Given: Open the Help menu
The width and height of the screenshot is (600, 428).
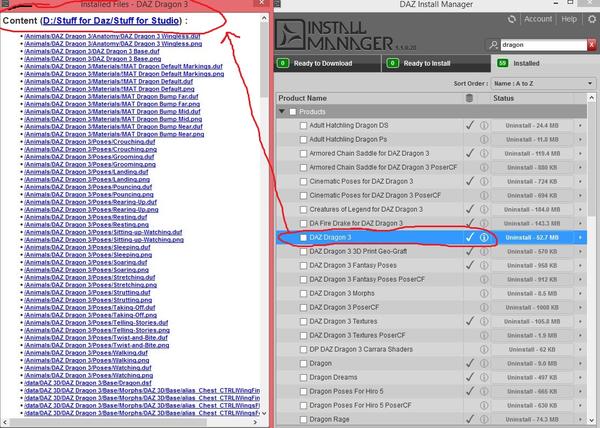Looking at the screenshot, I should [x=569, y=19].
